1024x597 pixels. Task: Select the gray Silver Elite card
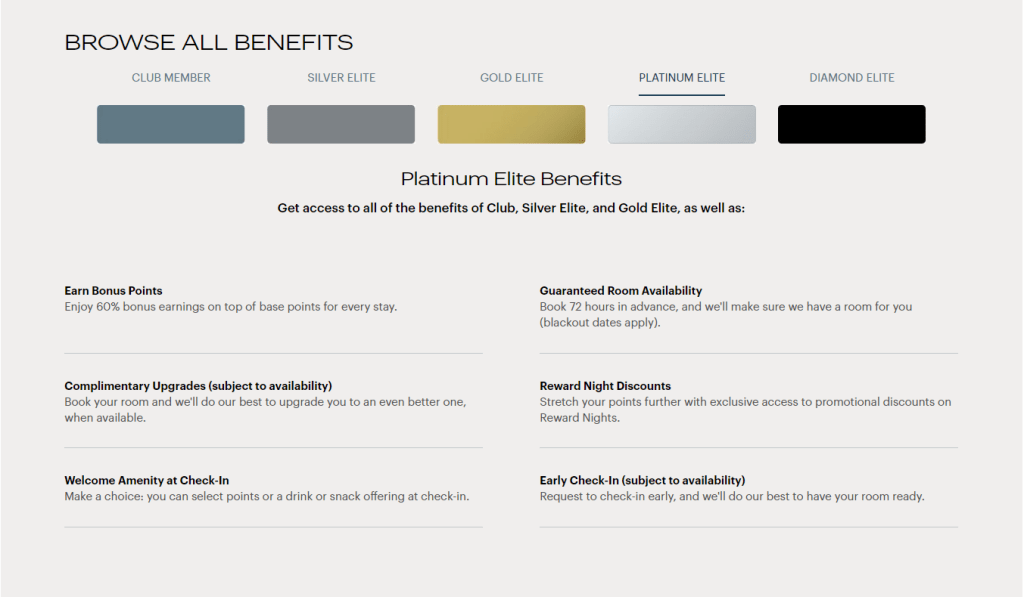(341, 124)
